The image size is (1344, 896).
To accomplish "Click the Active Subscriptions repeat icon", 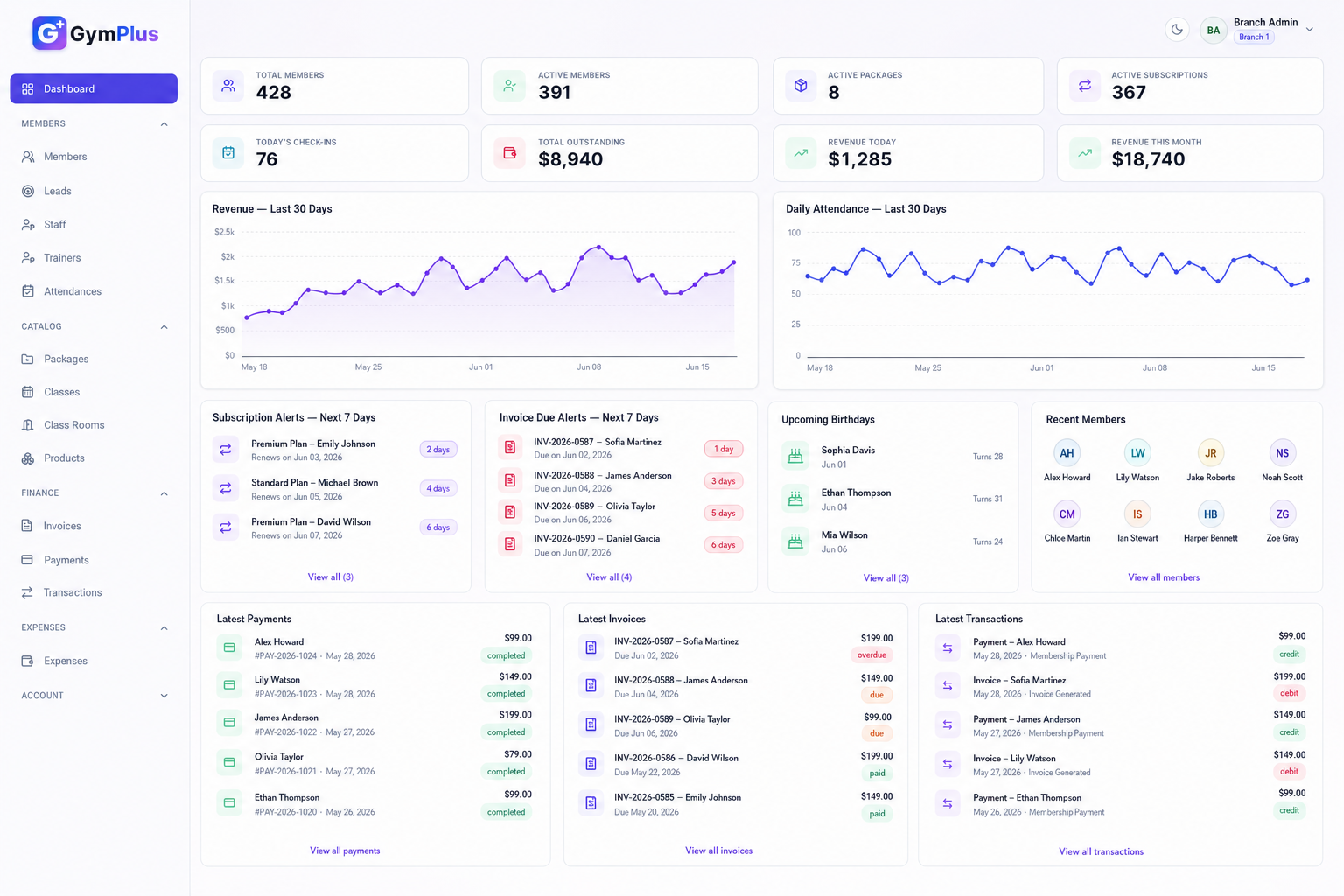I will coord(1085,86).
